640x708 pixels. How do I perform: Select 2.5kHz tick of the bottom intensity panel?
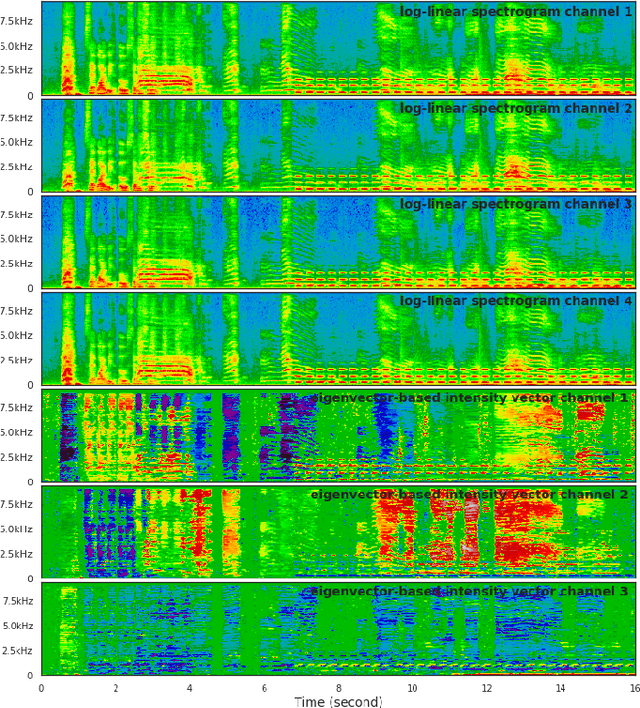tap(19, 650)
